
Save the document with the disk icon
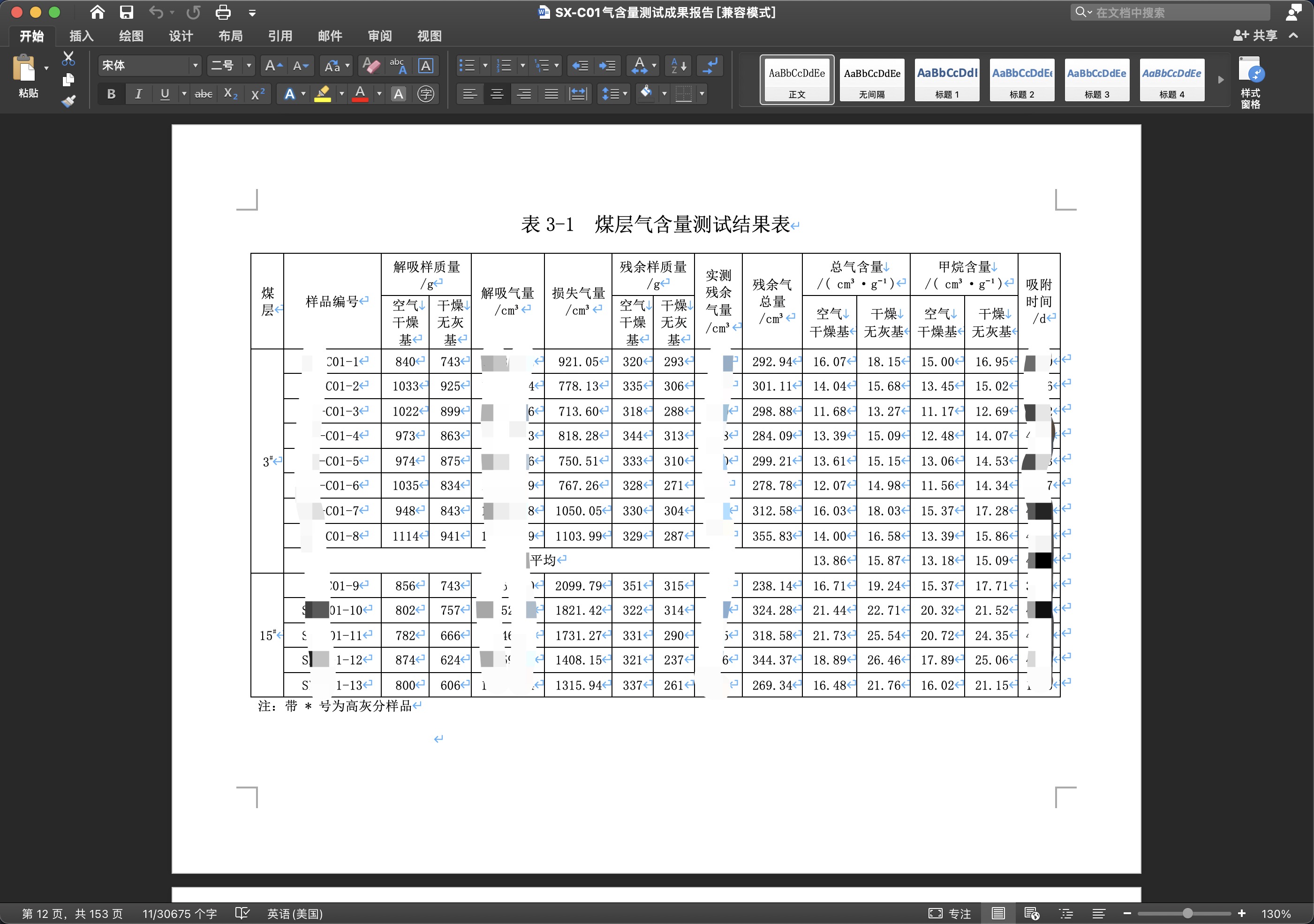(x=127, y=12)
